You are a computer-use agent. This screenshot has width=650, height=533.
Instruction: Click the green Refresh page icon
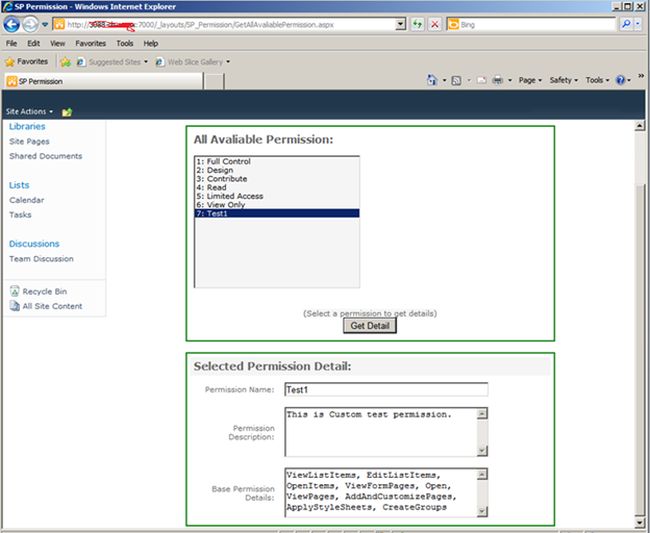coord(417,24)
